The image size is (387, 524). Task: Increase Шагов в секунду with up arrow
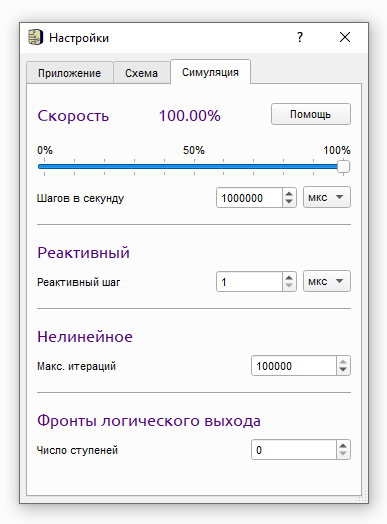[289, 193]
